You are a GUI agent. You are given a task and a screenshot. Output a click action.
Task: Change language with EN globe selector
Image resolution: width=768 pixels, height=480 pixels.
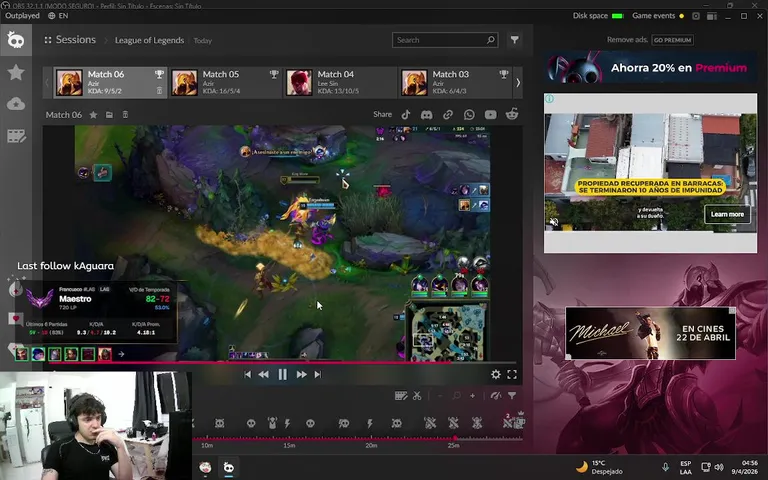(58, 16)
